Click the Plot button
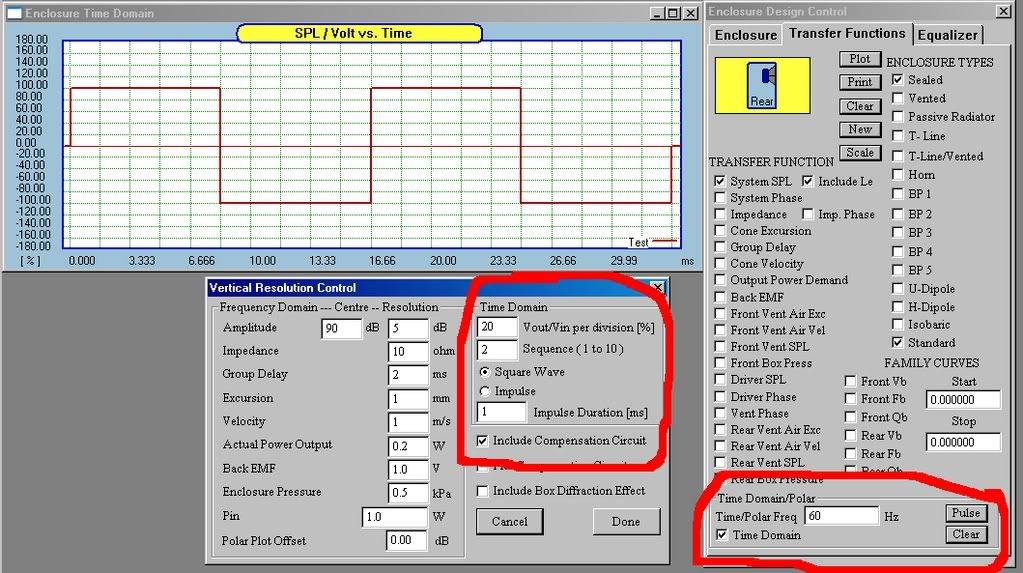This screenshot has height=573, width=1023. (859, 59)
